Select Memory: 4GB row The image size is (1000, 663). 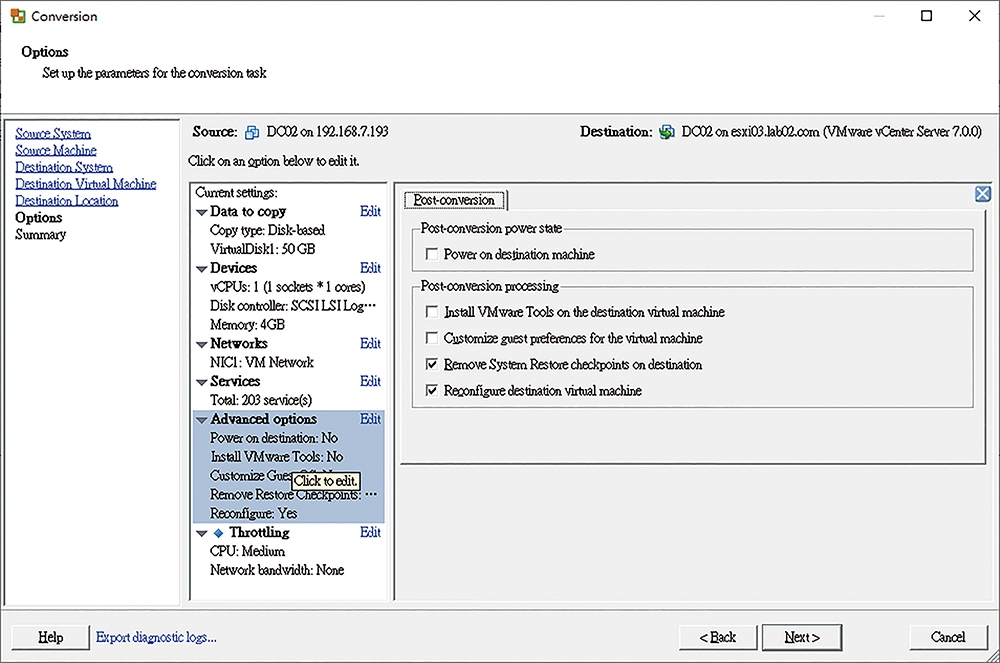coord(247,324)
